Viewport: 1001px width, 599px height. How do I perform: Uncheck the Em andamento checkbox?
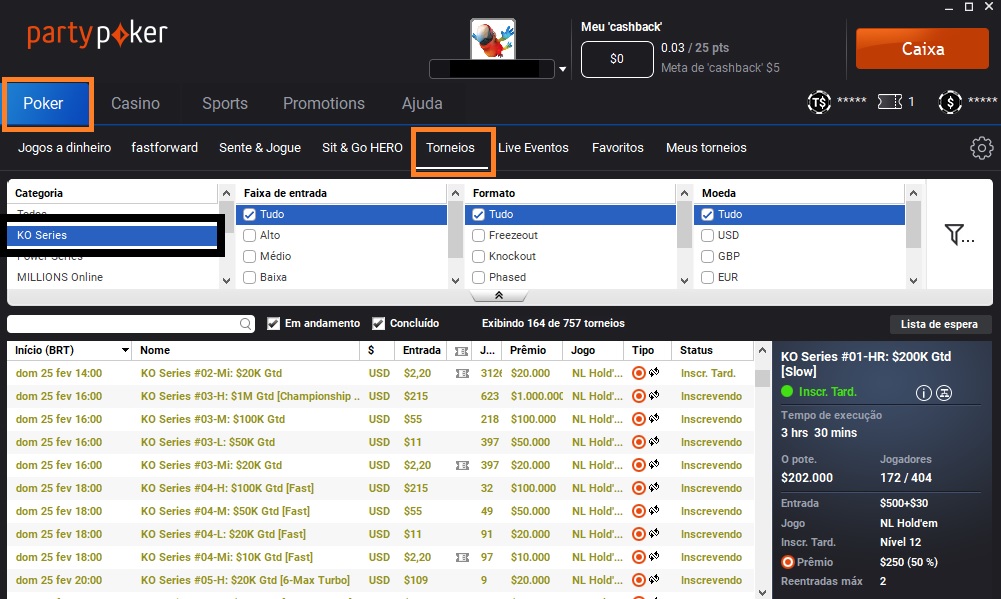[273, 324]
